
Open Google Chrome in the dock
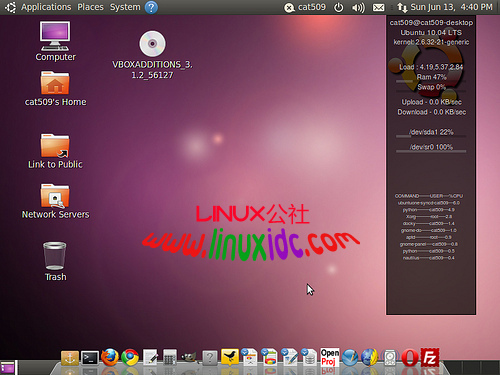click(x=130, y=358)
